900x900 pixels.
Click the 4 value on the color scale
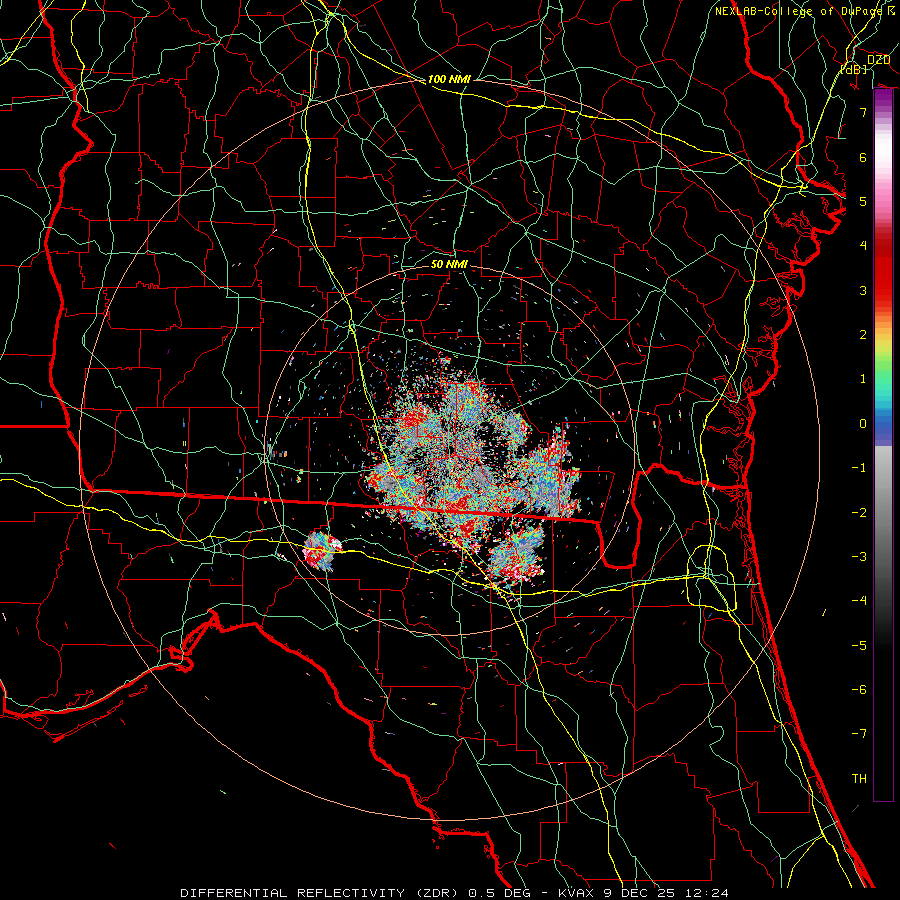tap(863, 246)
